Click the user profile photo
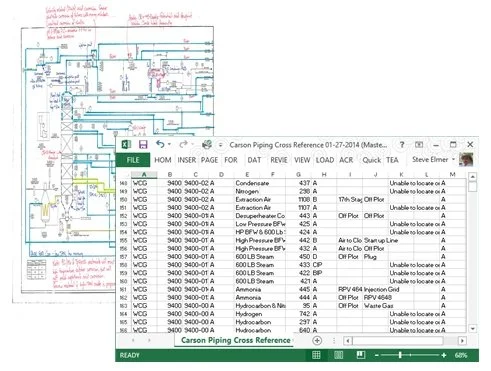The width and height of the screenshot is (491, 371). tap(466, 159)
